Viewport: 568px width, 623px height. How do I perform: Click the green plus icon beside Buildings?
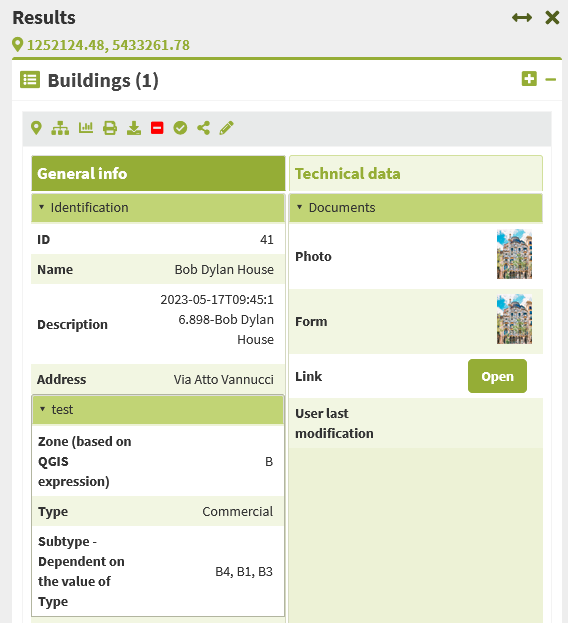529,79
